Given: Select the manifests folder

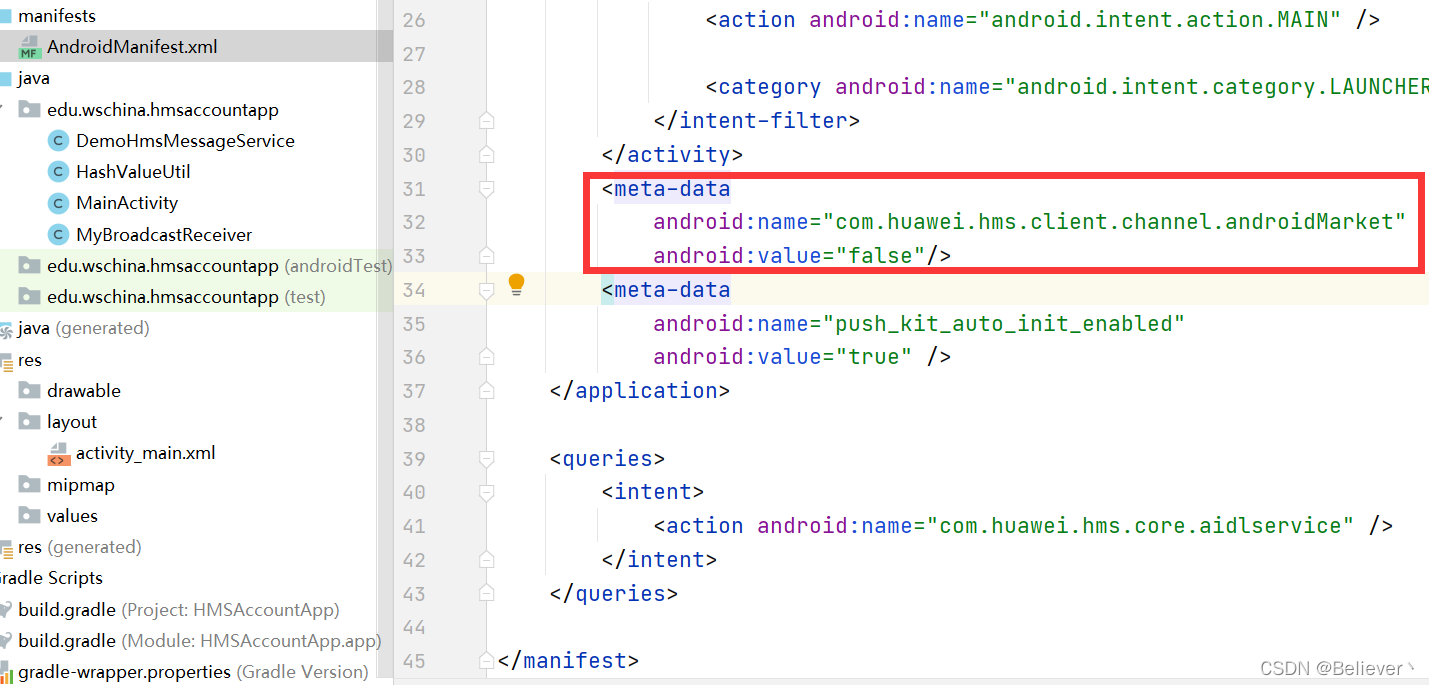Looking at the screenshot, I should click(57, 16).
